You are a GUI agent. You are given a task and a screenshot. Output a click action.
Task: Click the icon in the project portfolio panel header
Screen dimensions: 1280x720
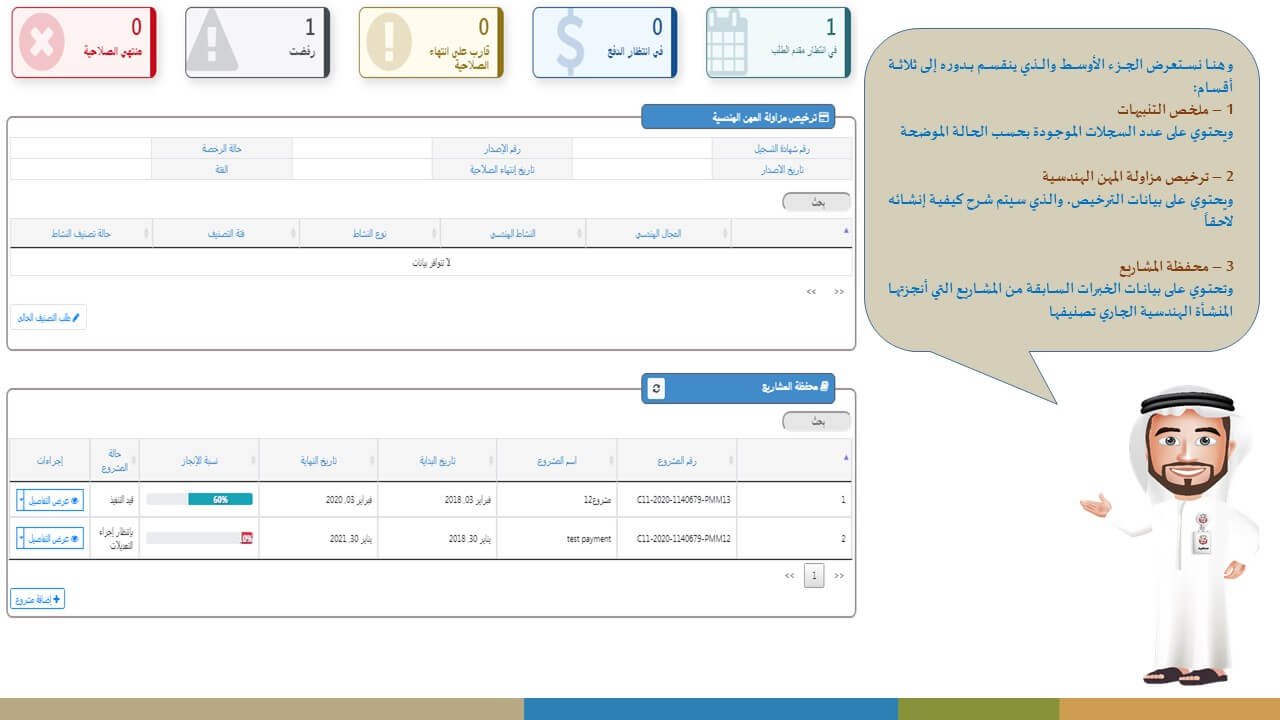click(x=824, y=386)
